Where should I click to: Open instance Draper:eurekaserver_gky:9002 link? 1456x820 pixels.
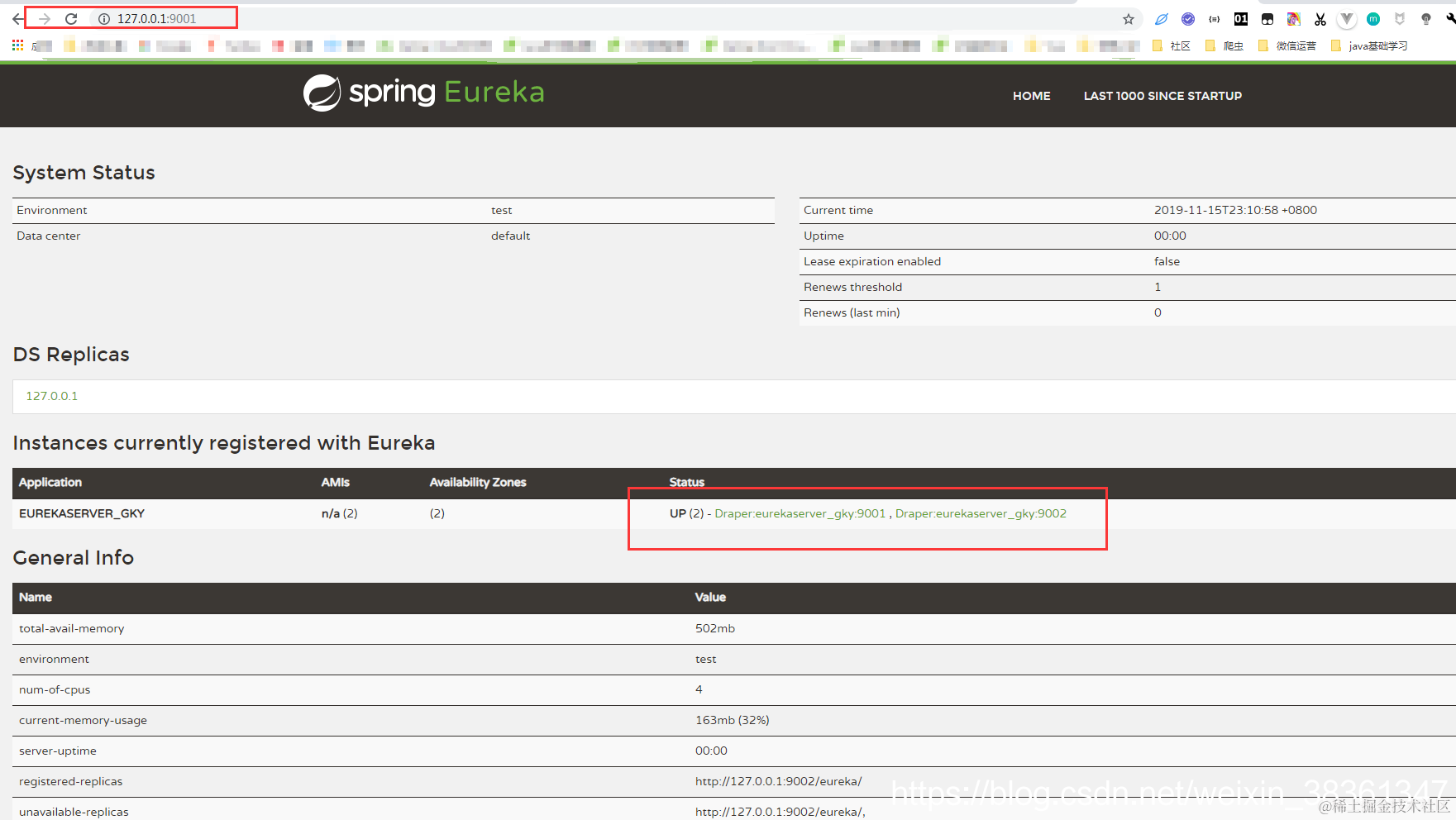981,513
